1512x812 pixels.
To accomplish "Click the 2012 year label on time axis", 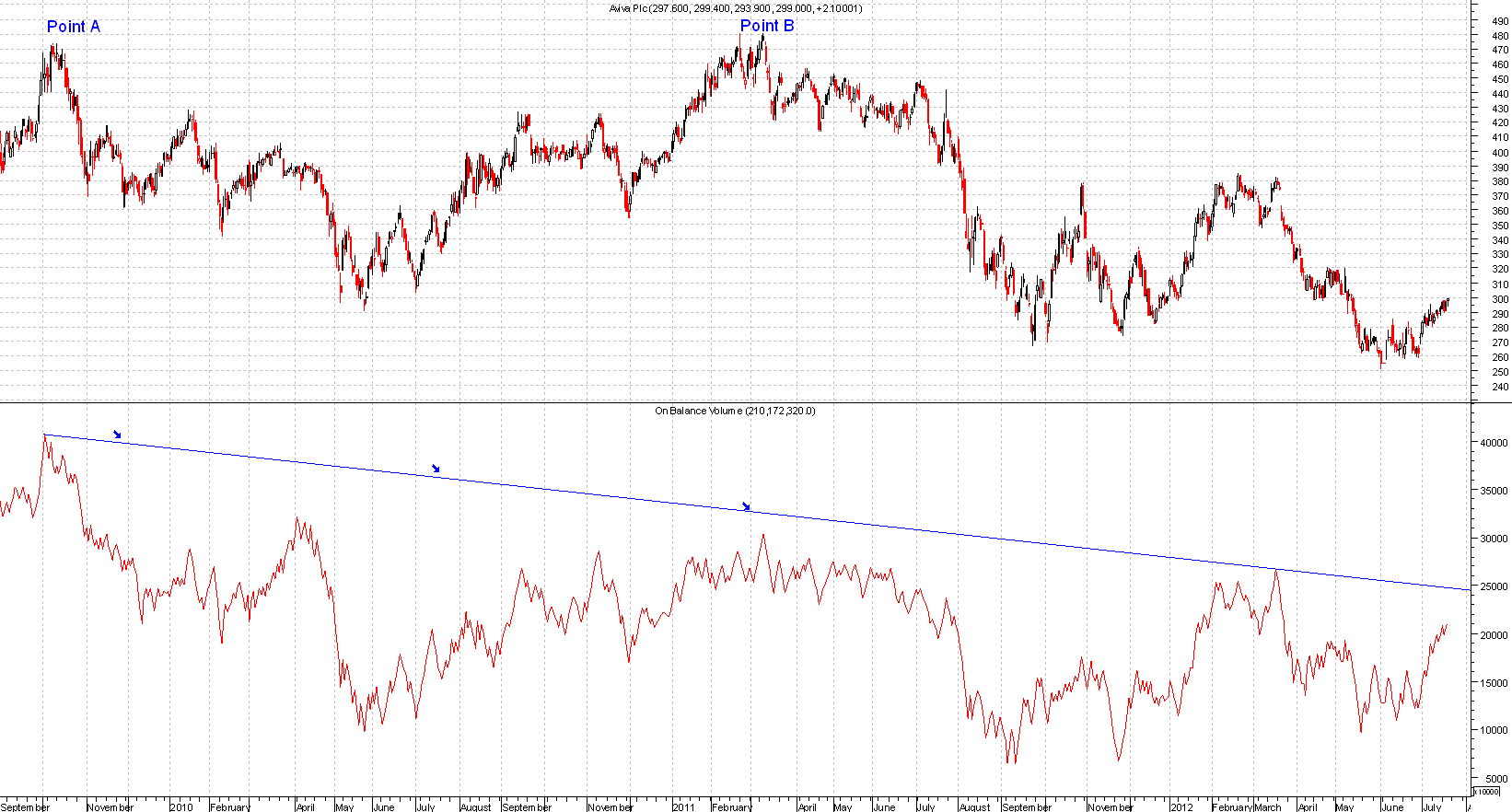I will point(1181,807).
